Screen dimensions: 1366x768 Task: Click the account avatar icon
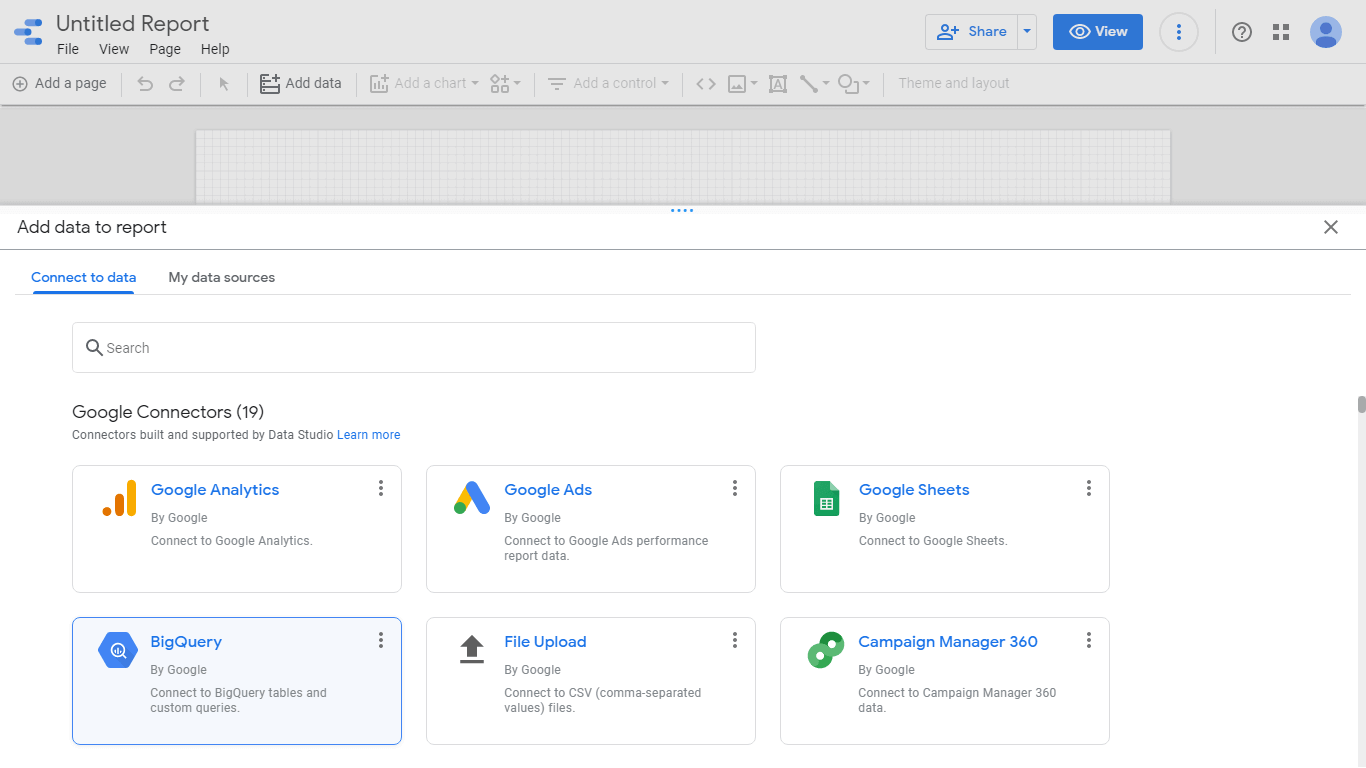coord(1326,32)
